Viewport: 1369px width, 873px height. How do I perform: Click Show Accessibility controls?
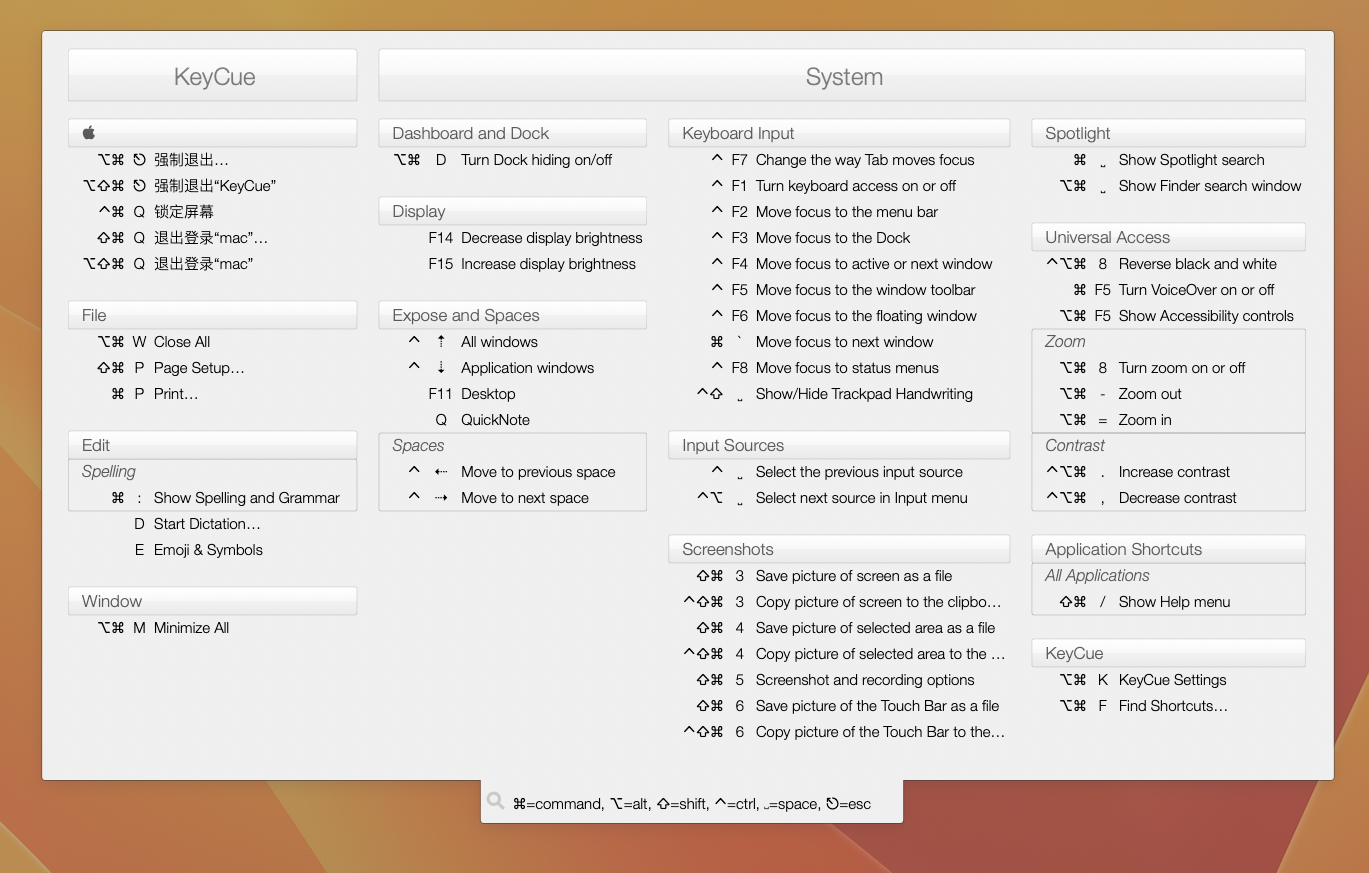1168,316
